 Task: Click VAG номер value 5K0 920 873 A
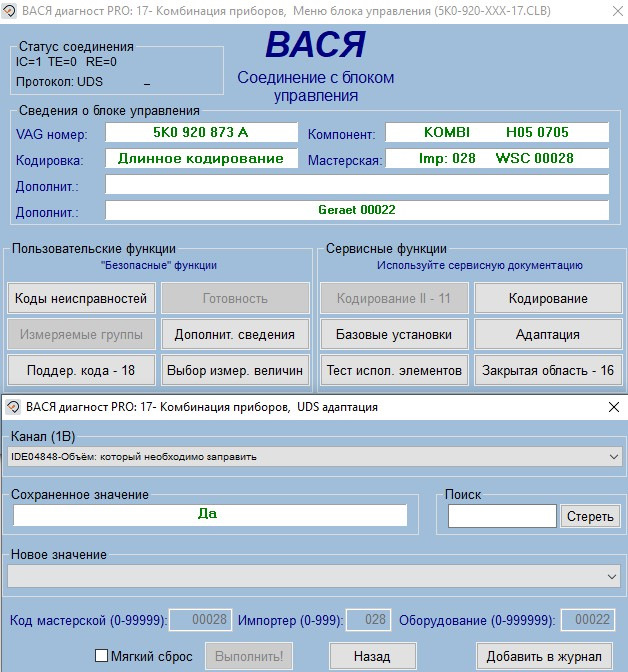click(x=201, y=132)
